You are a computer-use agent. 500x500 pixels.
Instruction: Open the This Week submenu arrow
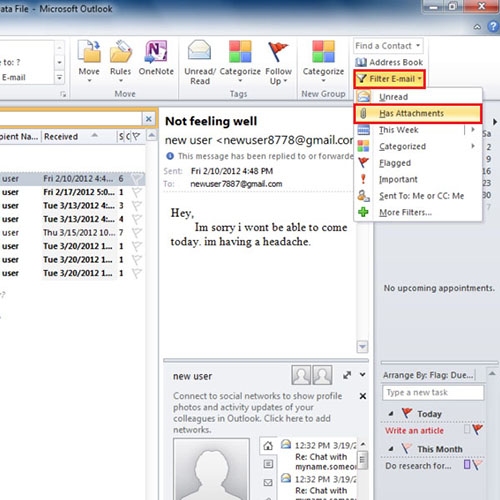pyautogui.click(x=473, y=129)
